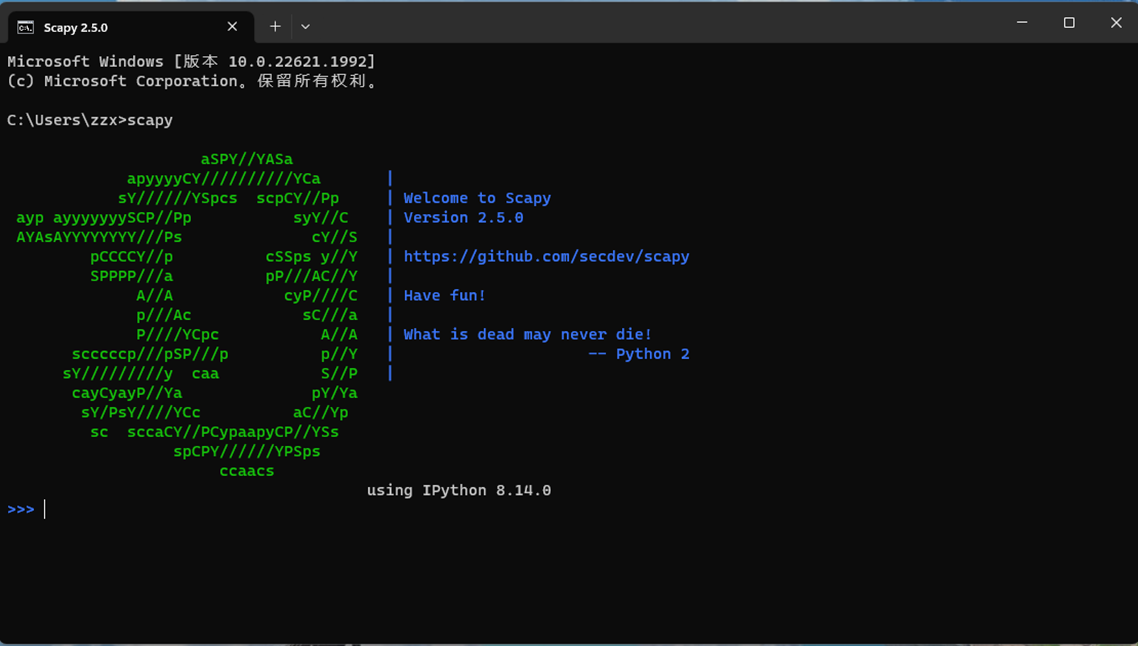1138x646 pixels.
Task: Open a new terminal tab
Action: tap(275, 27)
